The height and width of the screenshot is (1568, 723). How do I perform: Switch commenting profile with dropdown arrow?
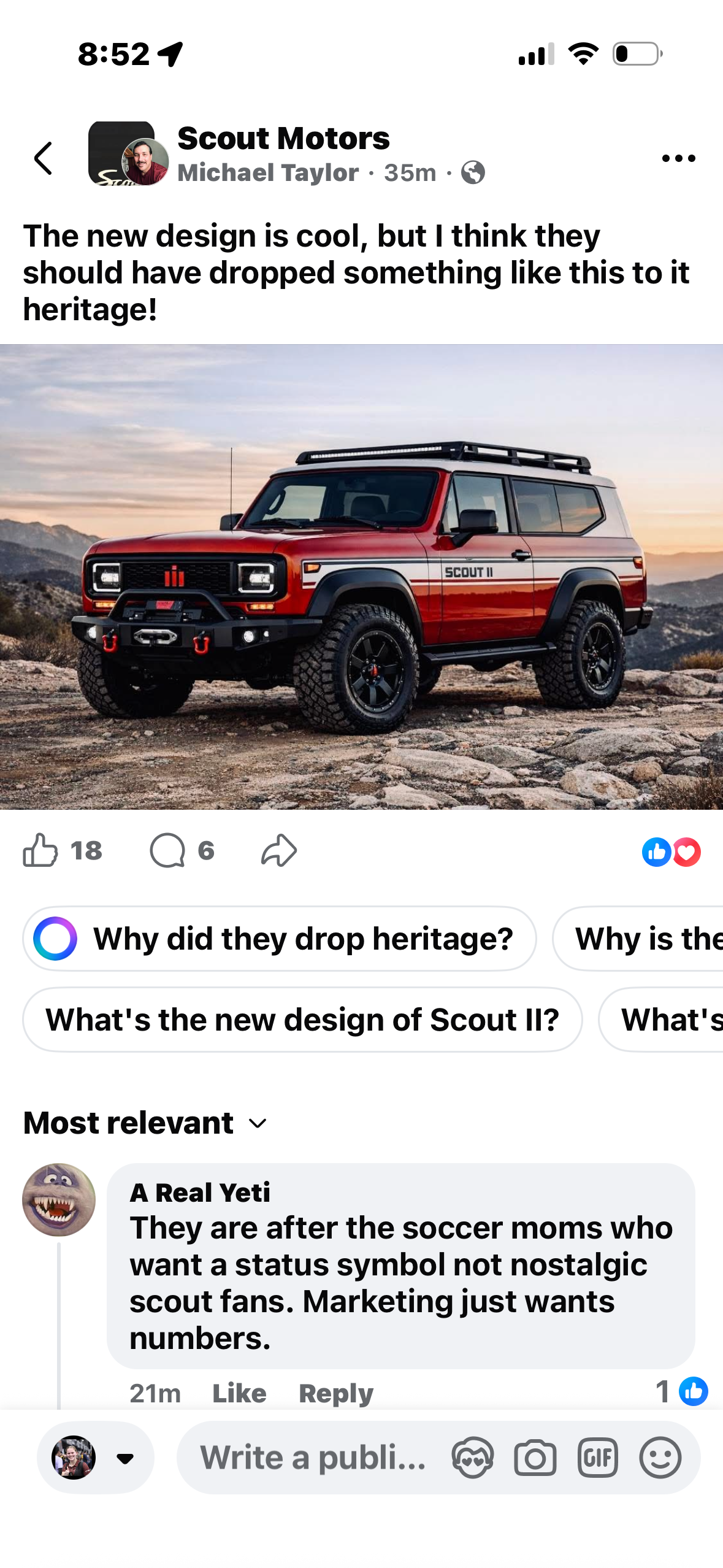pyautogui.click(x=126, y=1458)
